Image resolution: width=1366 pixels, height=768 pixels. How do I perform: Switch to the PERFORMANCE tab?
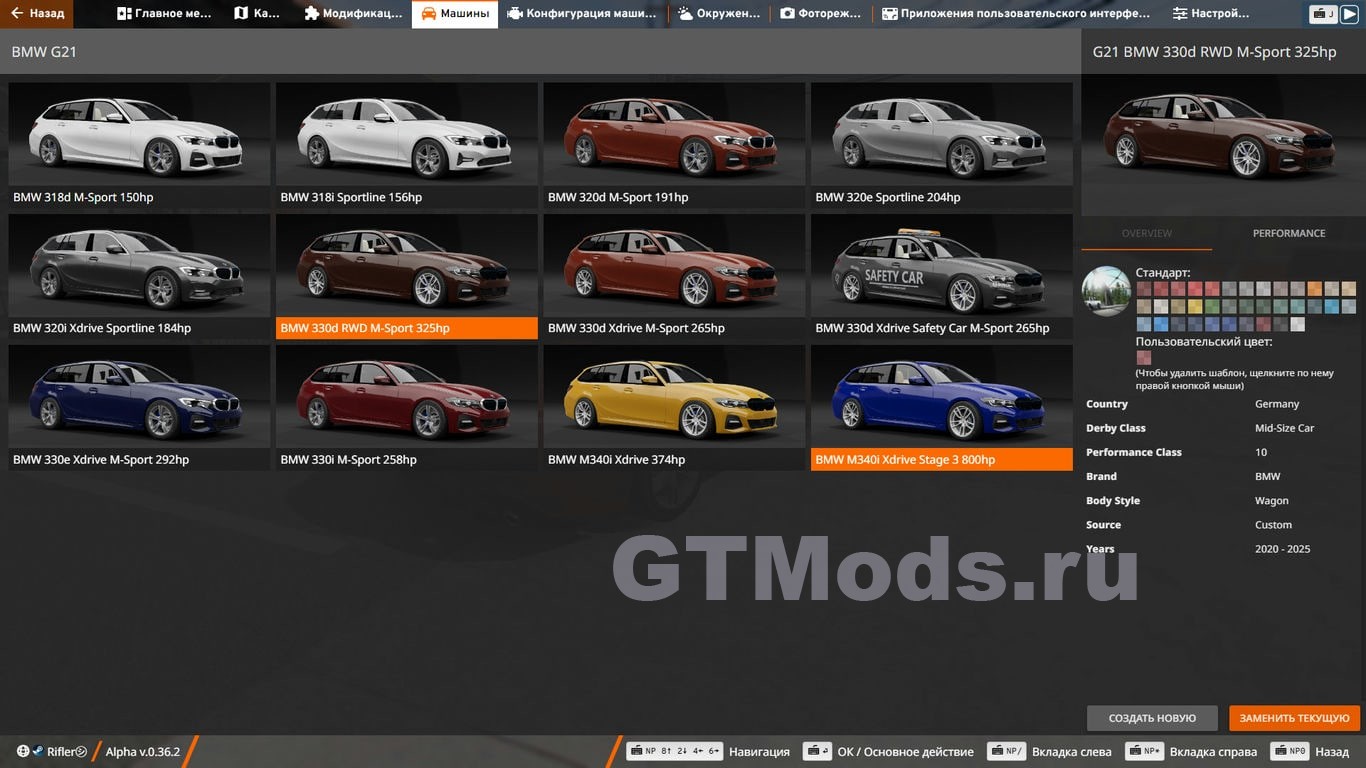[1289, 233]
